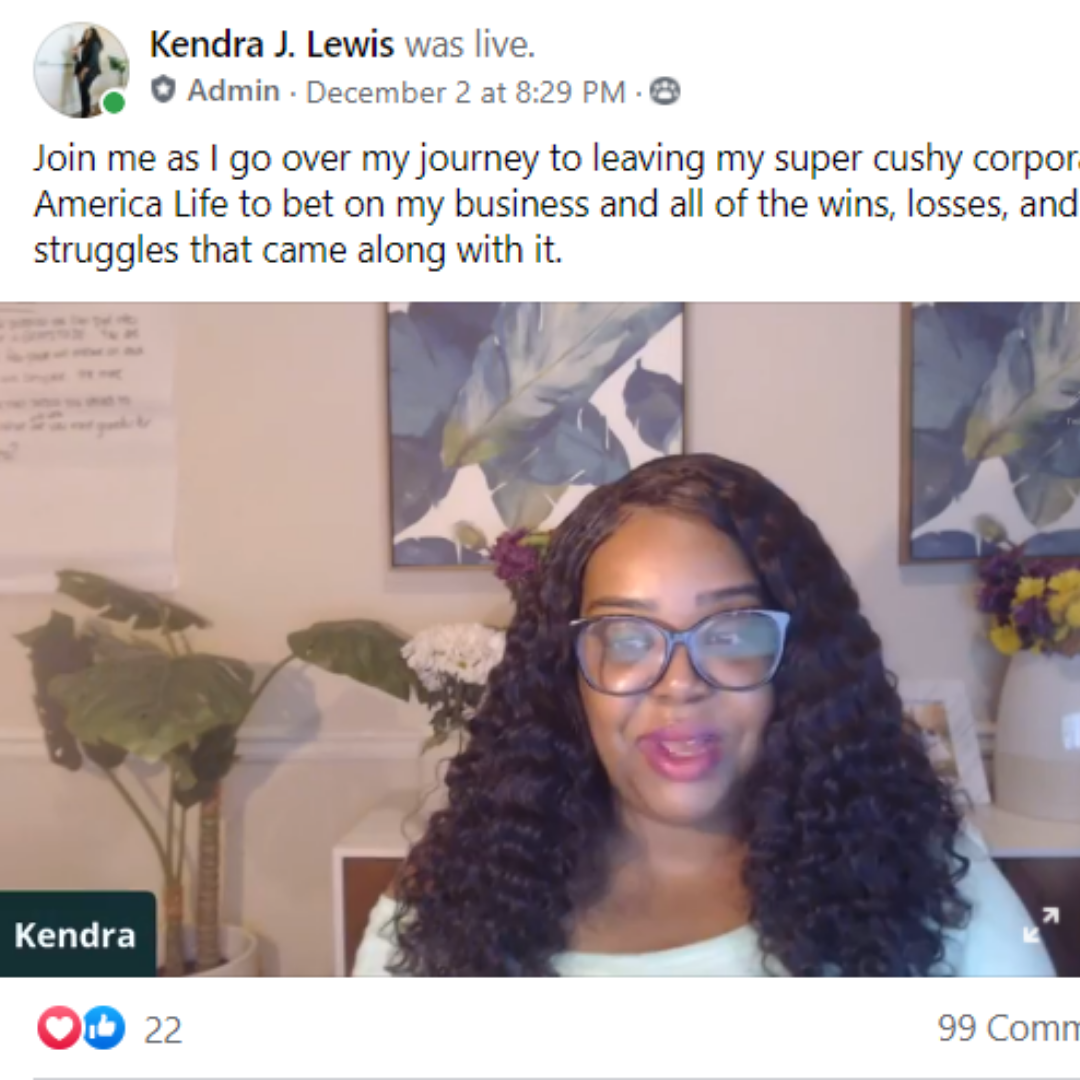Select the Admin label text
Image resolution: width=1080 pixels, height=1080 pixels.
pos(233,90)
